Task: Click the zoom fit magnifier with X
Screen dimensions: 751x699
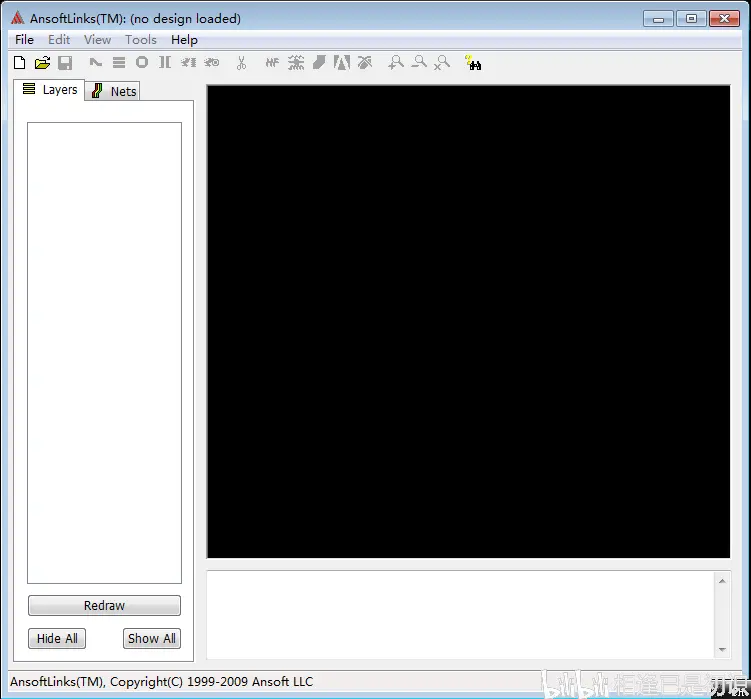Action: 442,63
